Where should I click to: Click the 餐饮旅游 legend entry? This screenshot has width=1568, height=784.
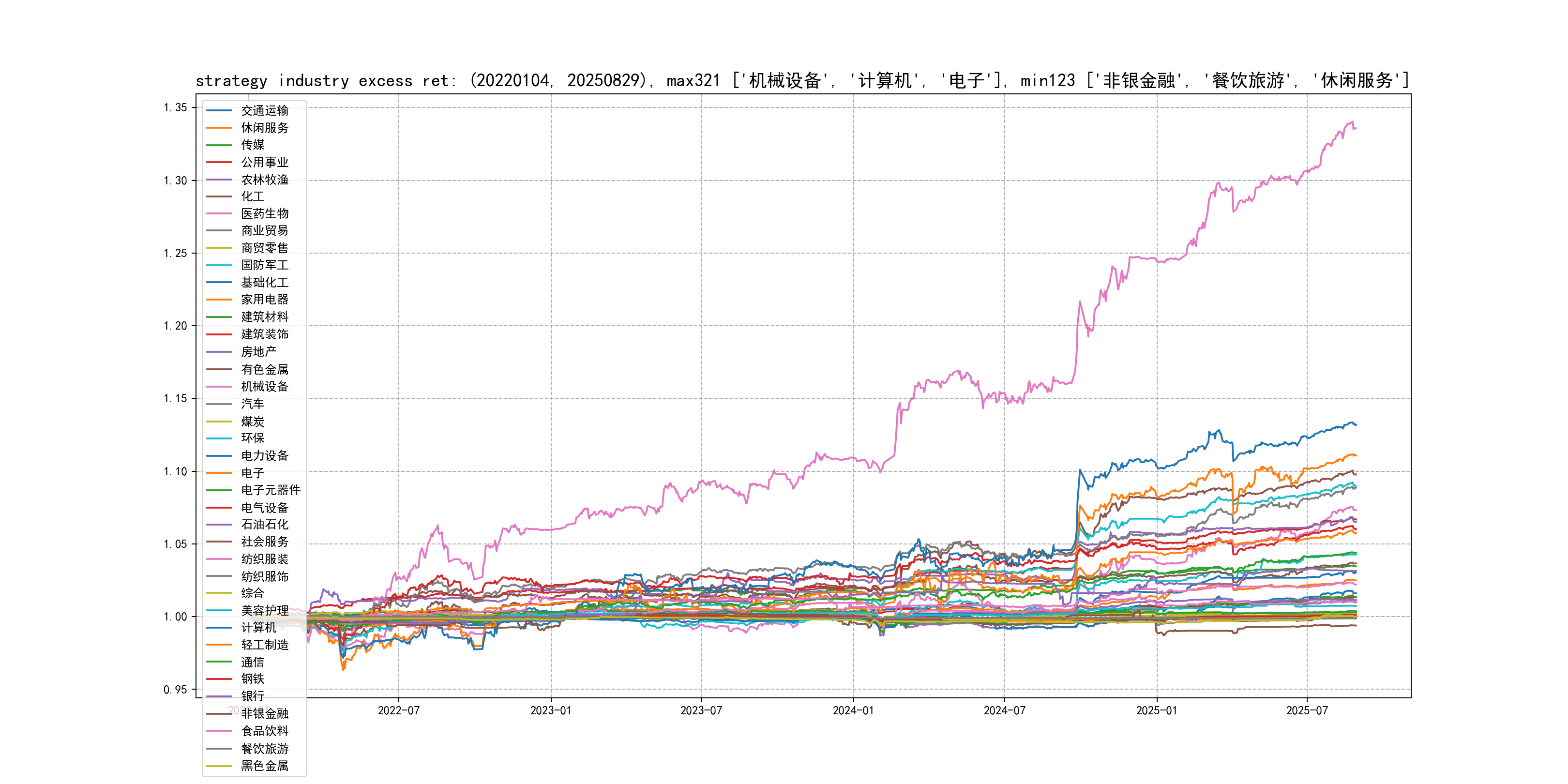[x=264, y=749]
